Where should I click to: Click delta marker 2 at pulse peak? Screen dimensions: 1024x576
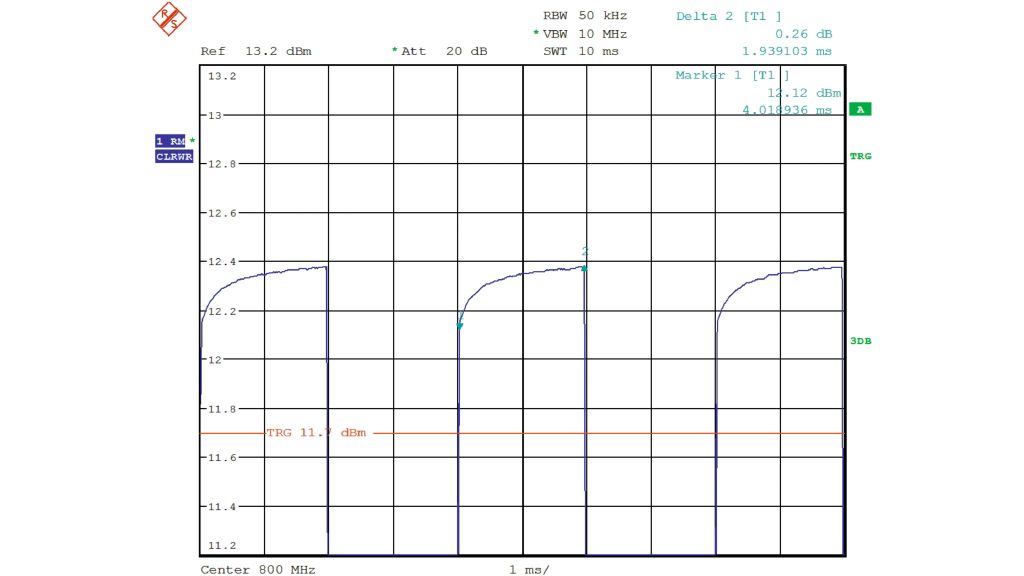pos(585,267)
